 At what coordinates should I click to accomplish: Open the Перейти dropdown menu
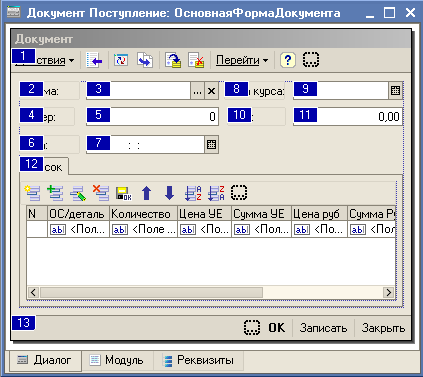coord(242,60)
